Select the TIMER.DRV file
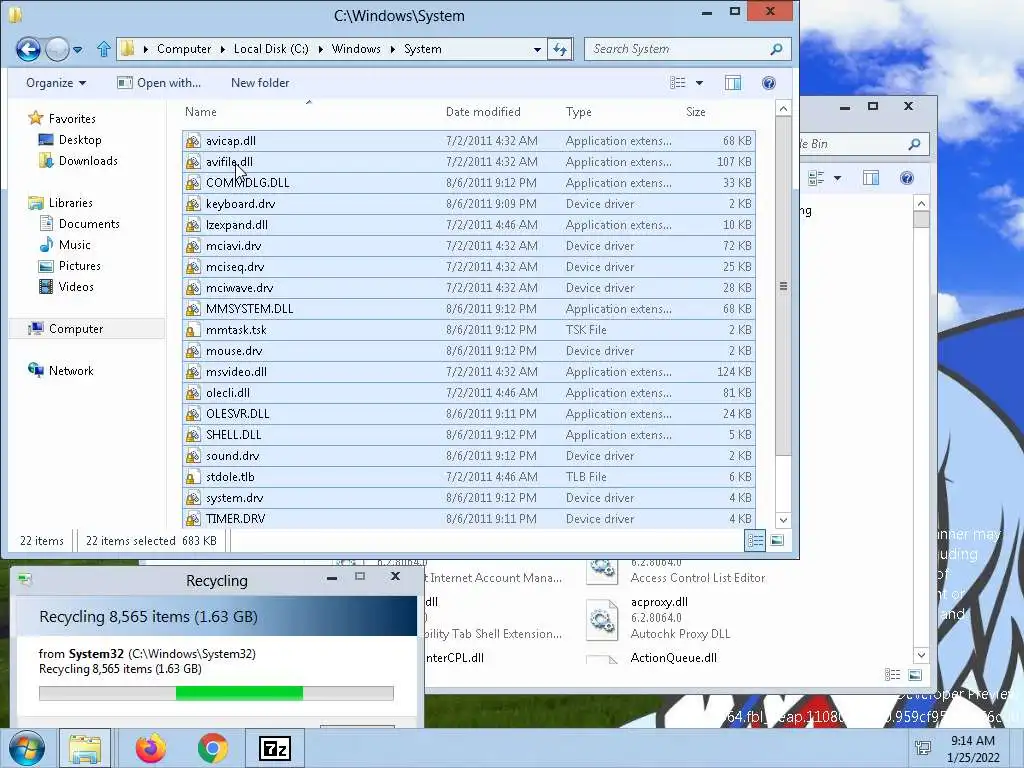Image resolution: width=1024 pixels, height=768 pixels. (469, 519)
